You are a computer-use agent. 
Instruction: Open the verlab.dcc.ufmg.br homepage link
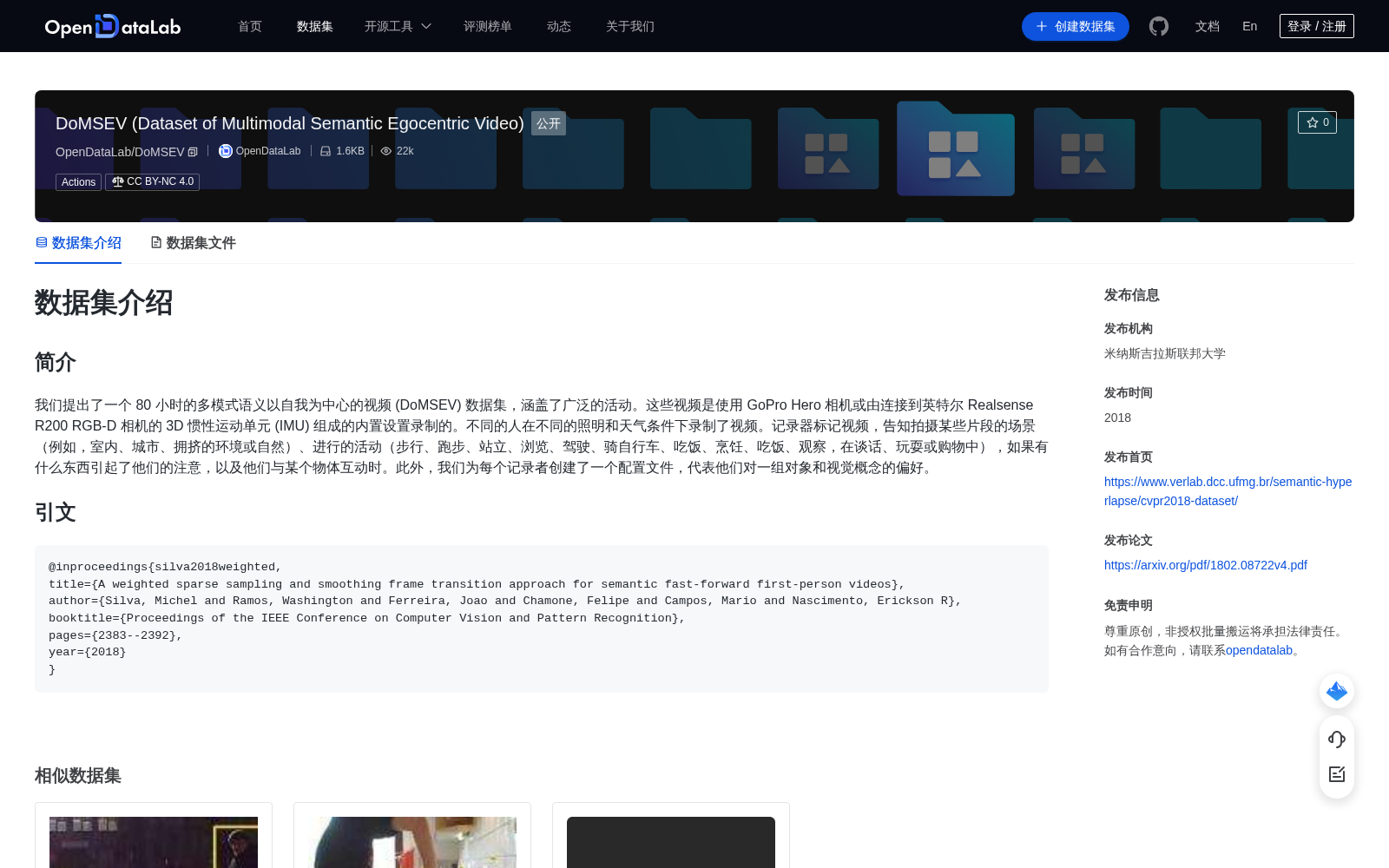(1228, 491)
